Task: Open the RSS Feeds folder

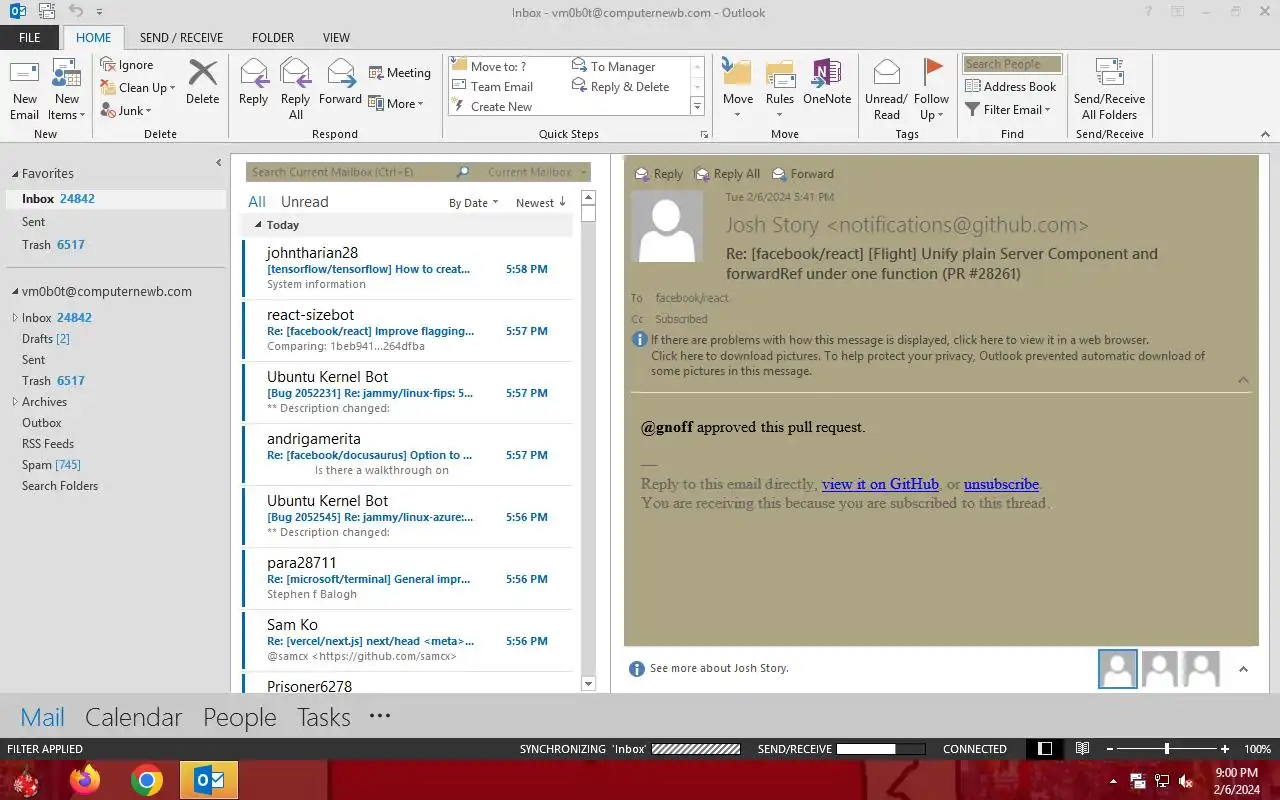Action: click(48, 444)
